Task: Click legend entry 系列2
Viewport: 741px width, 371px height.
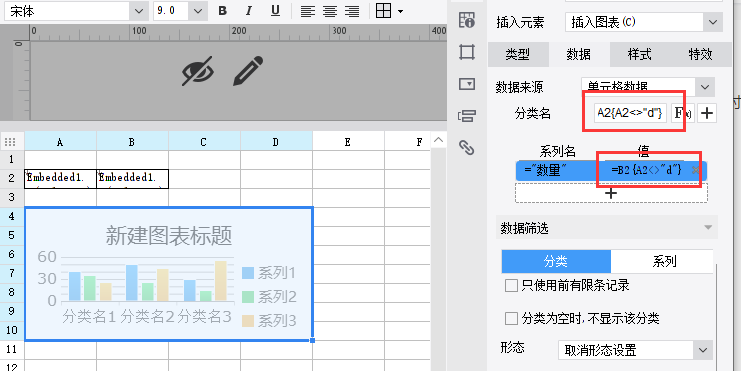Action: [269, 297]
